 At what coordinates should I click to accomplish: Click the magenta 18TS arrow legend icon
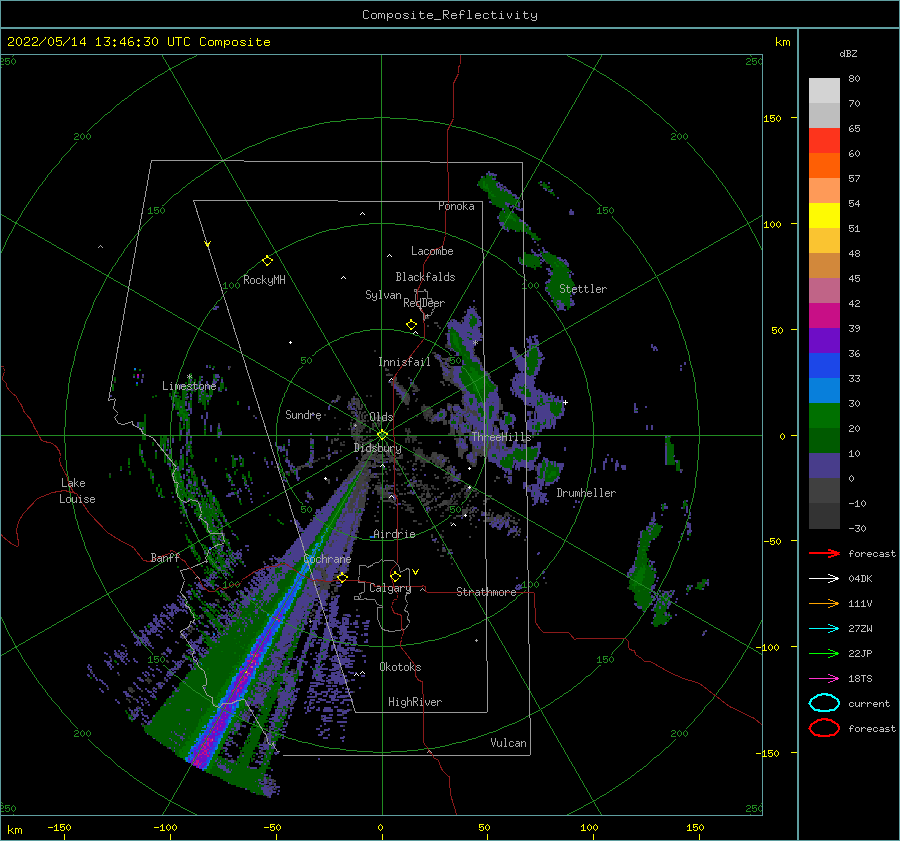pos(824,679)
